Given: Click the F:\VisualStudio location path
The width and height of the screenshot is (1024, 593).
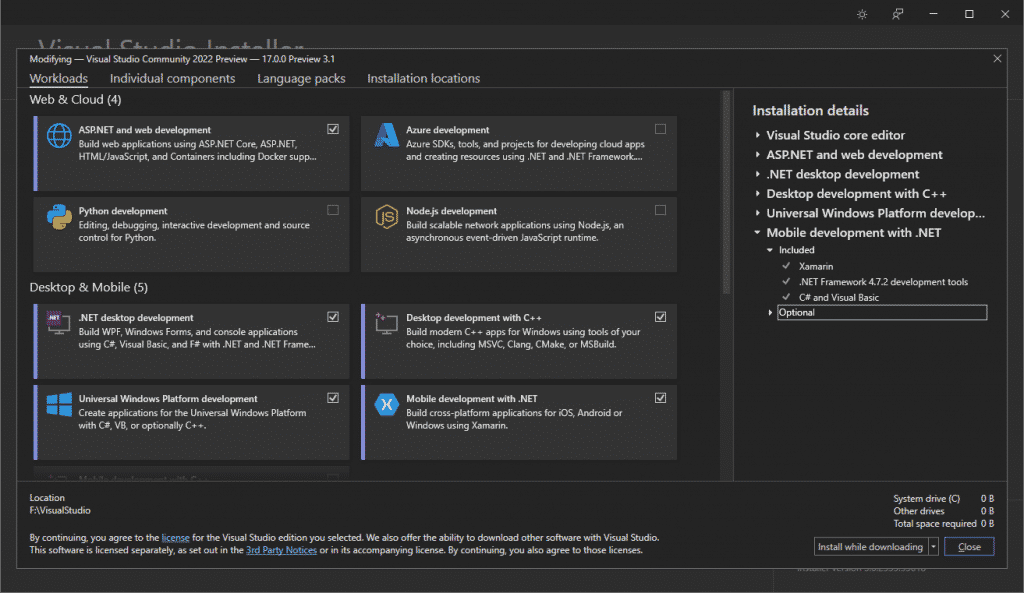Looking at the screenshot, I should click(60, 510).
